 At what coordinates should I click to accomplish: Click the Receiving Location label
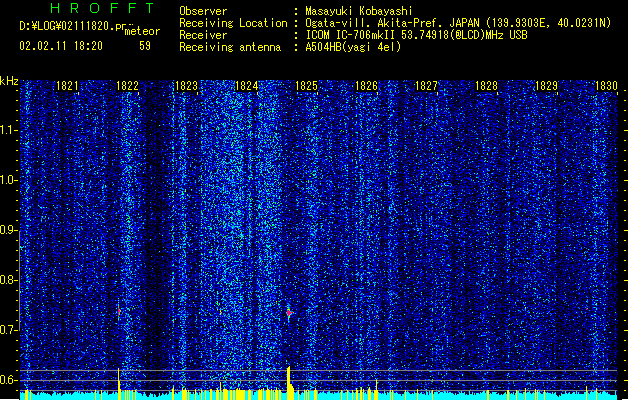tap(233, 23)
